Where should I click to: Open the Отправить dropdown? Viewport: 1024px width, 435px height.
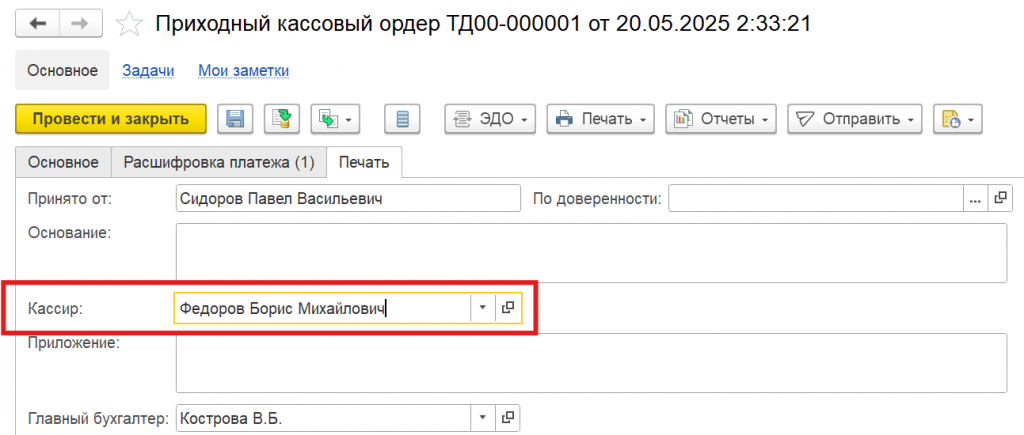855,119
